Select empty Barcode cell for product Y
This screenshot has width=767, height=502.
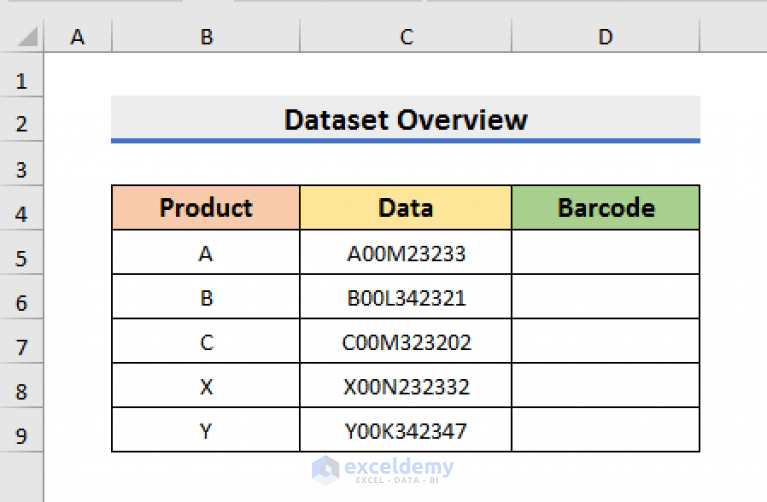pyautogui.click(x=606, y=430)
